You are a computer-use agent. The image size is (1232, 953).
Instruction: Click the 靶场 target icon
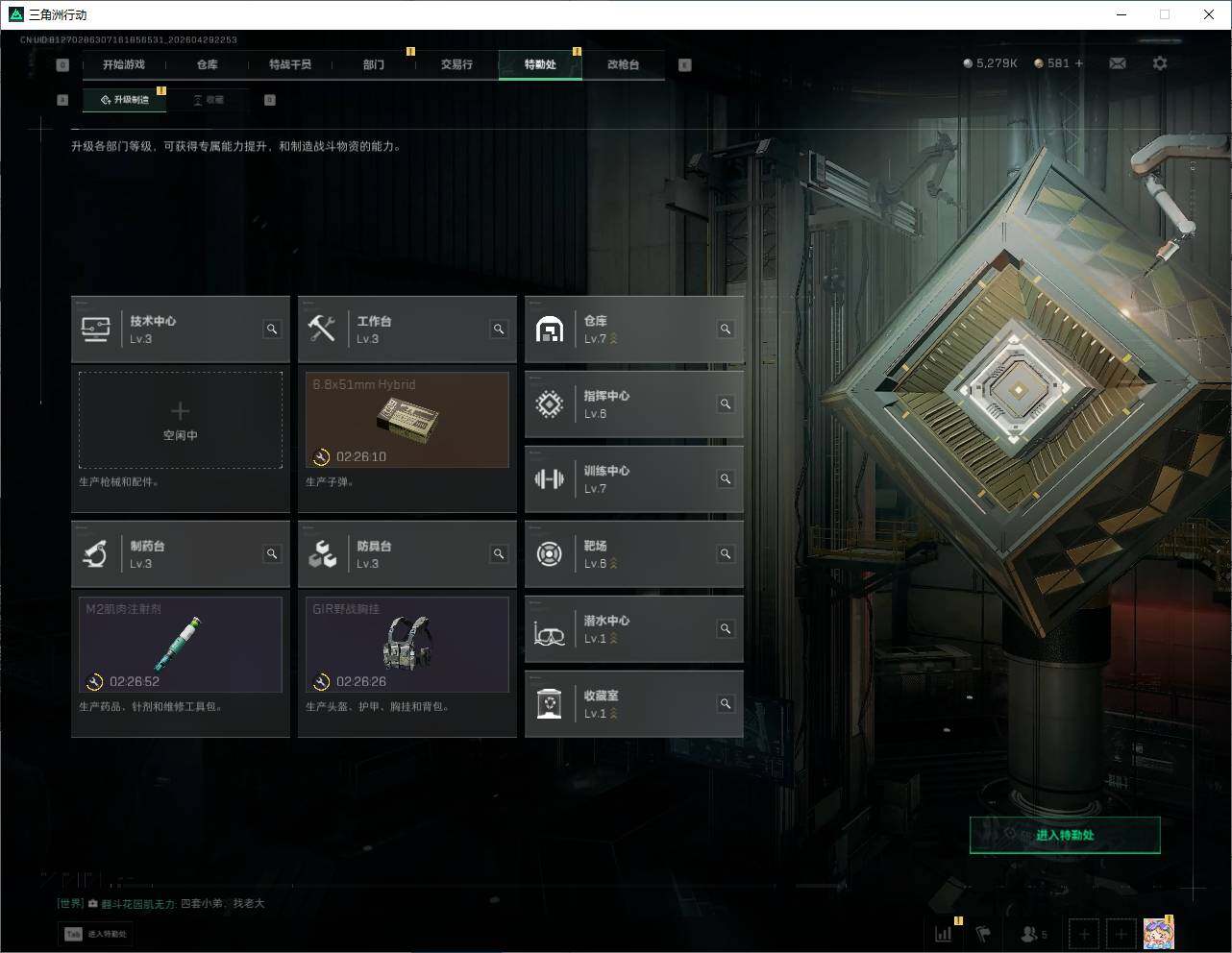click(x=549, y=554)
